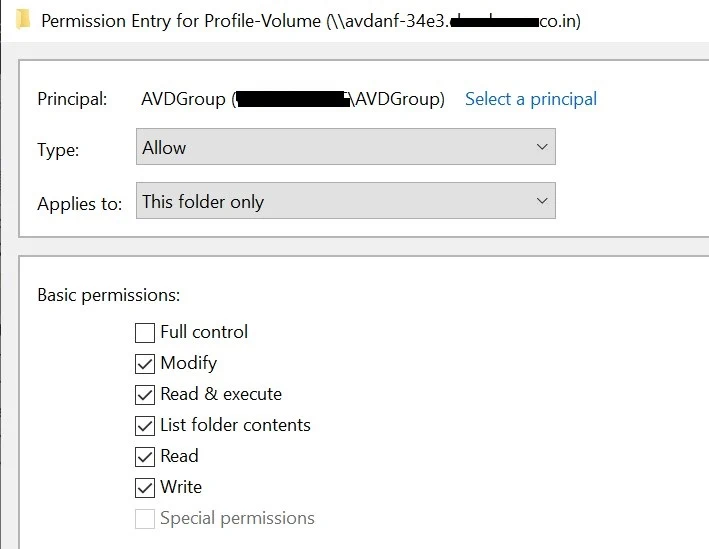Uncheck the Read permission checkbox
The width and height of the screenshot is (709, 549).
point(145,456)
